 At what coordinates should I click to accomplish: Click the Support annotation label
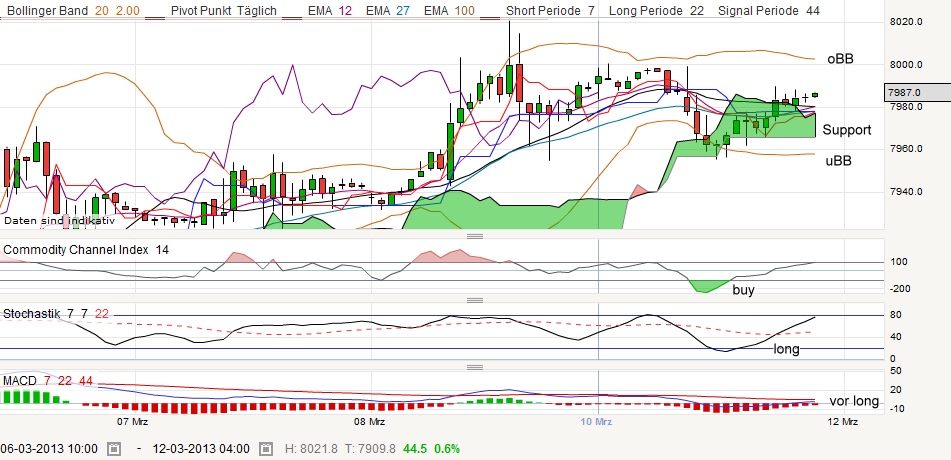pyautogui.click(x=847, y=130)
